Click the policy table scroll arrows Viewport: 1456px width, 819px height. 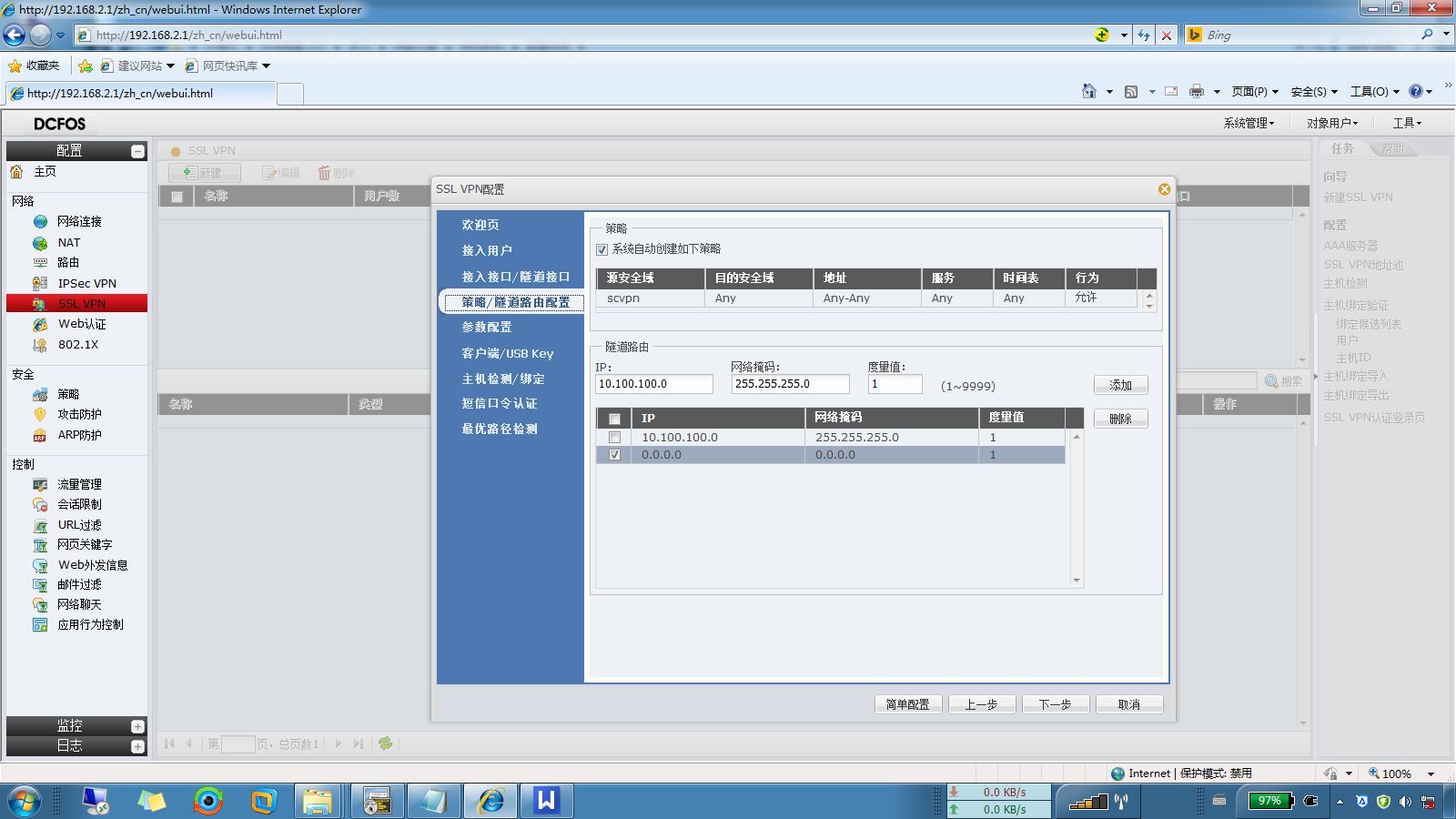(1149, 300)
